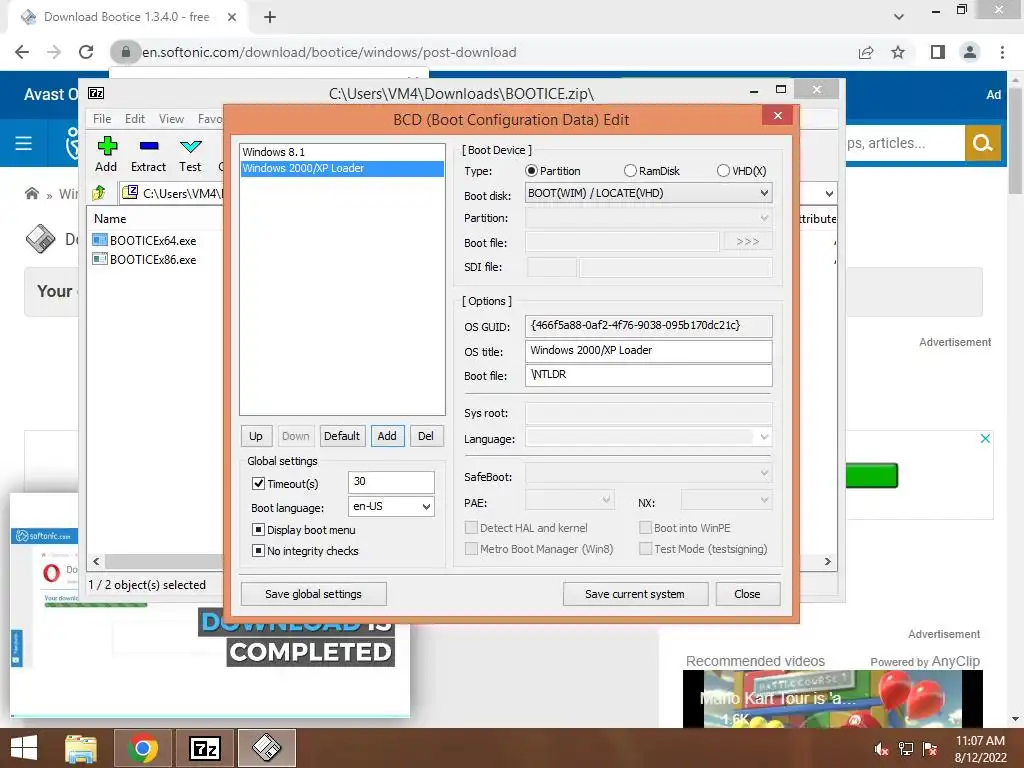
Task: Select RamDisk boot device type
Action: (630, 170)
